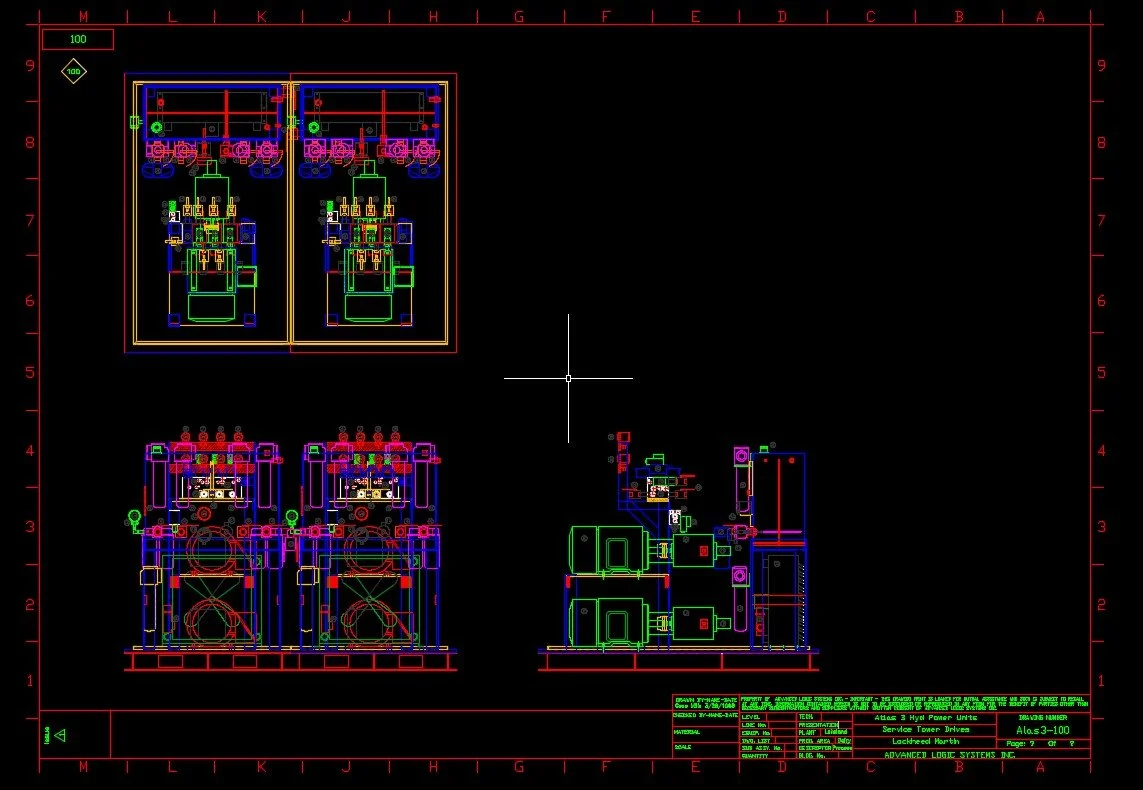Click the diamond-shaped 100 tag symbol
1143x790 pixels.
pyautogui.click(x=74, y=71)
